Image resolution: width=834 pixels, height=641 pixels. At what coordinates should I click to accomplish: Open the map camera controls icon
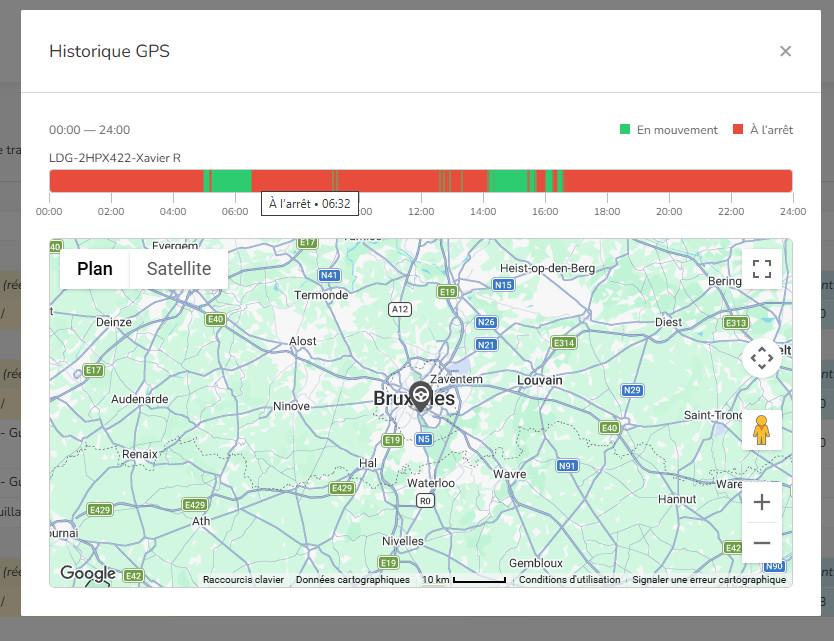coord(762,358)
